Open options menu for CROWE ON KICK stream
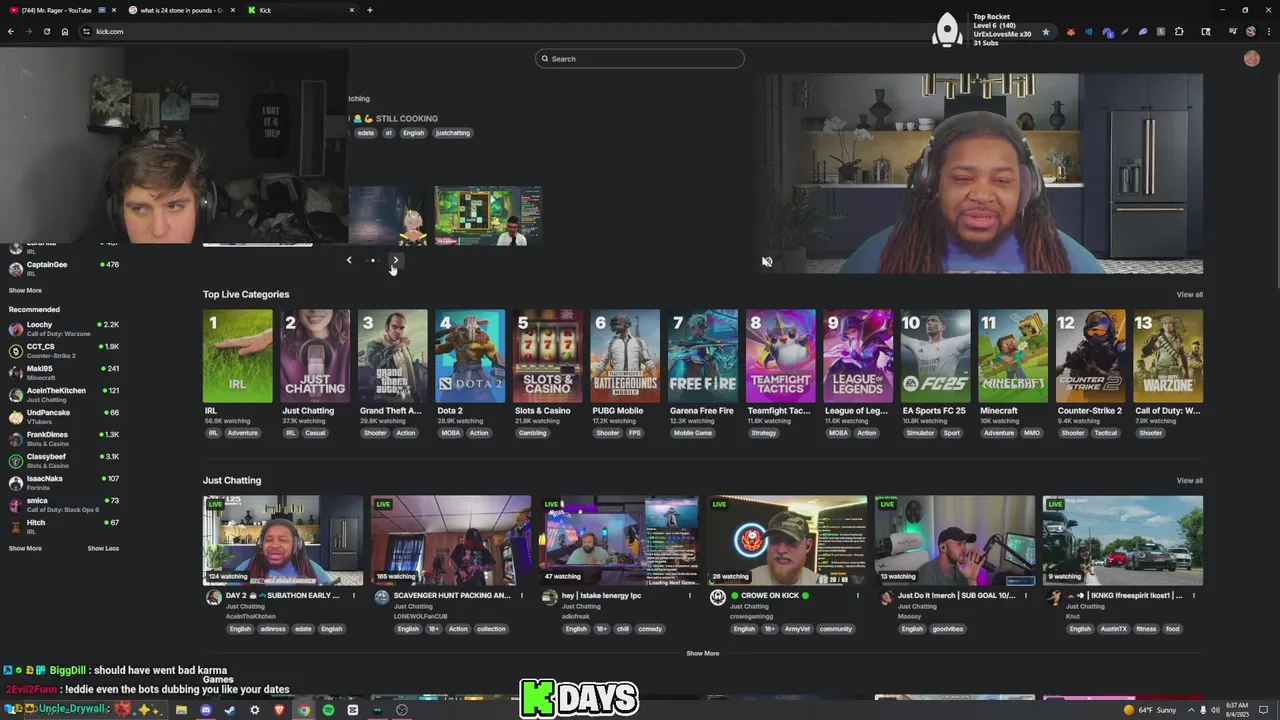 tap(857, 596)
